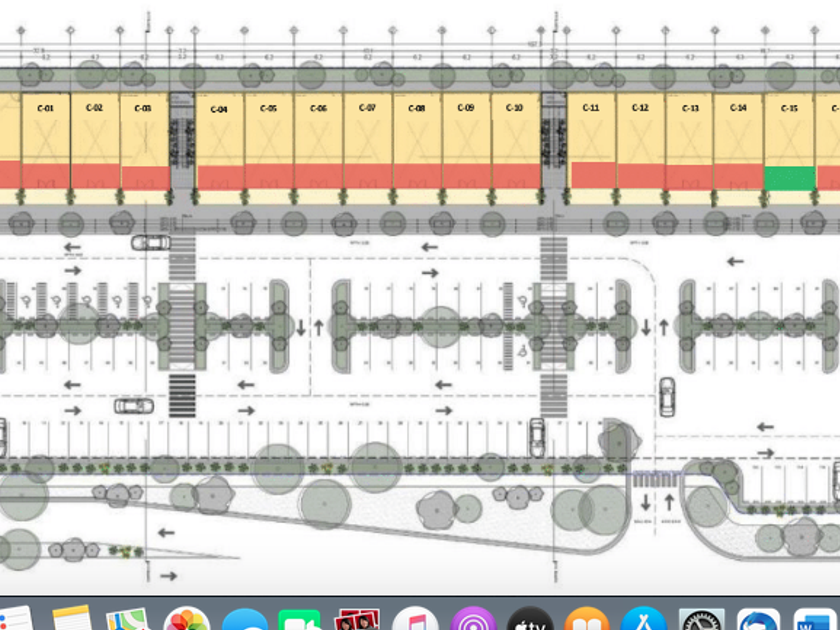Image resolution: width=840 pixels, height=630 pixels.
Task: Click unit label C-03 on plan
Action: click(x=143, y=108)
